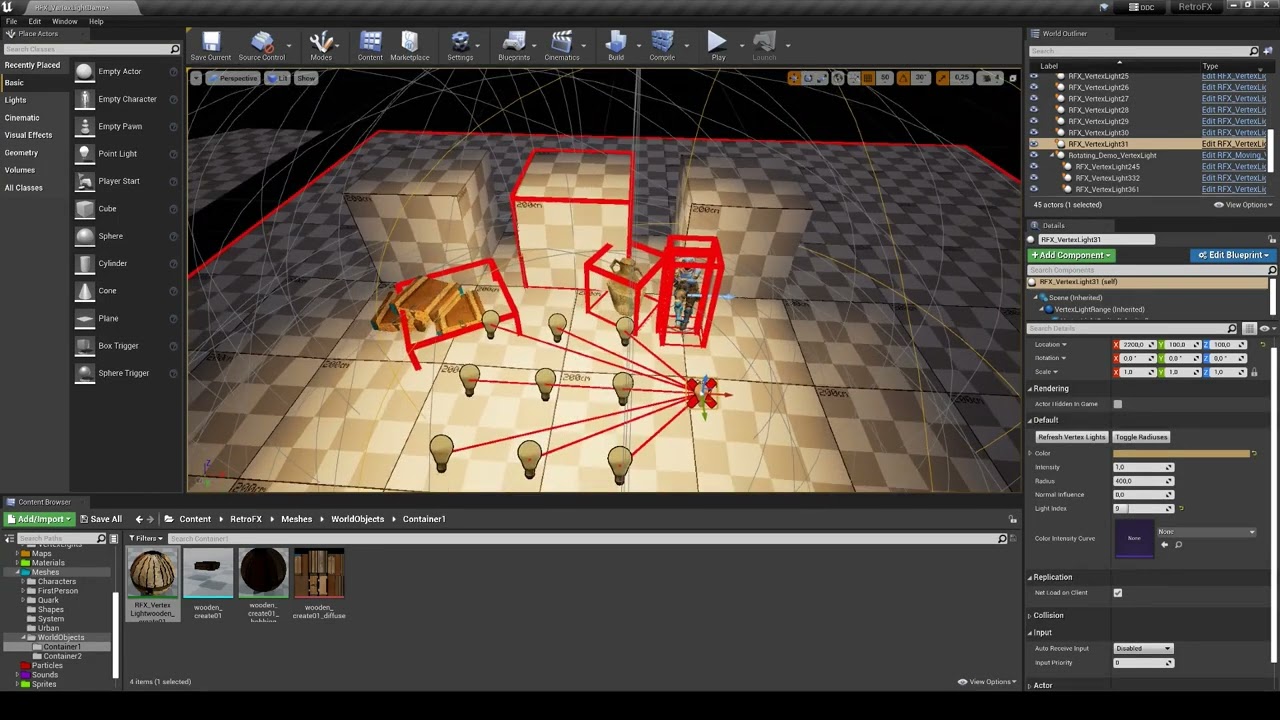Screen dimensions: 1280x720
Task: Open the File menu
Action: click(x=12, y=21)
